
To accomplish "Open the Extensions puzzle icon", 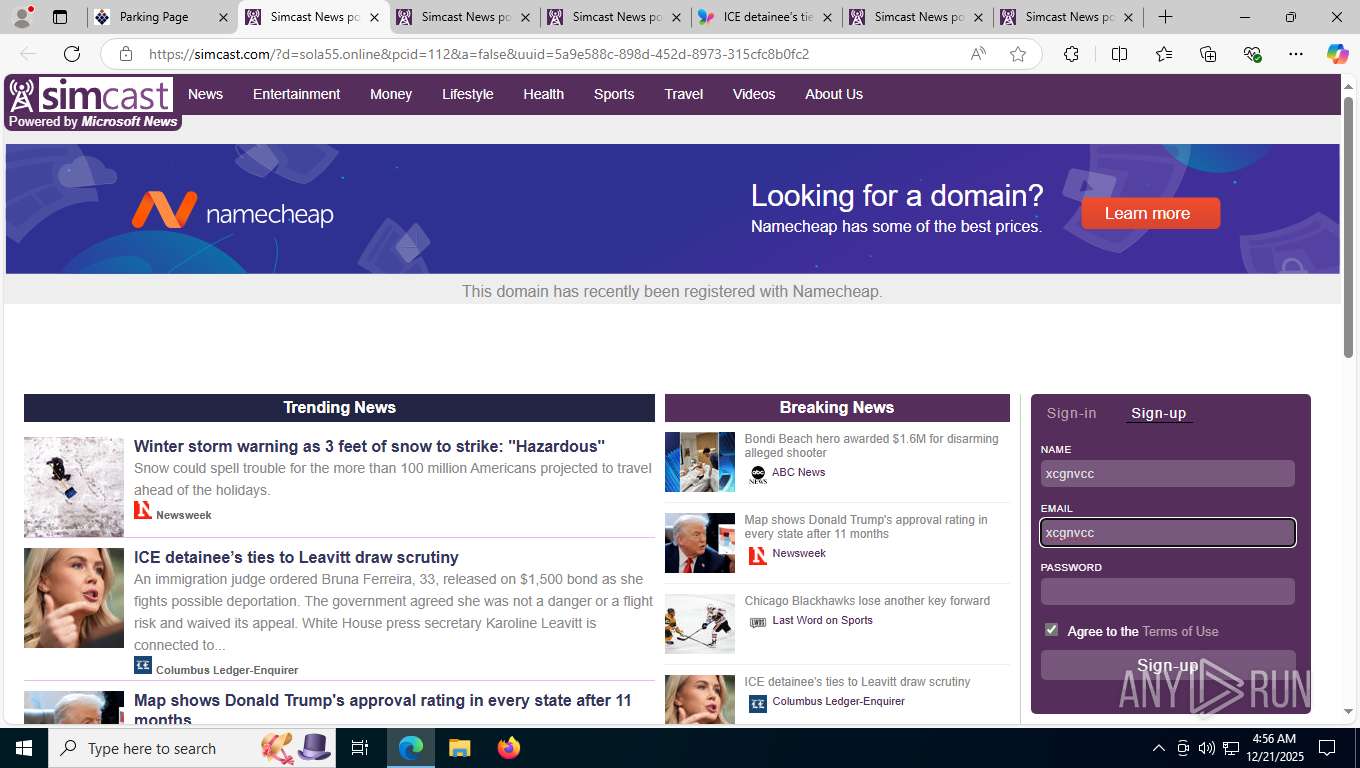I will point(1071,54).
